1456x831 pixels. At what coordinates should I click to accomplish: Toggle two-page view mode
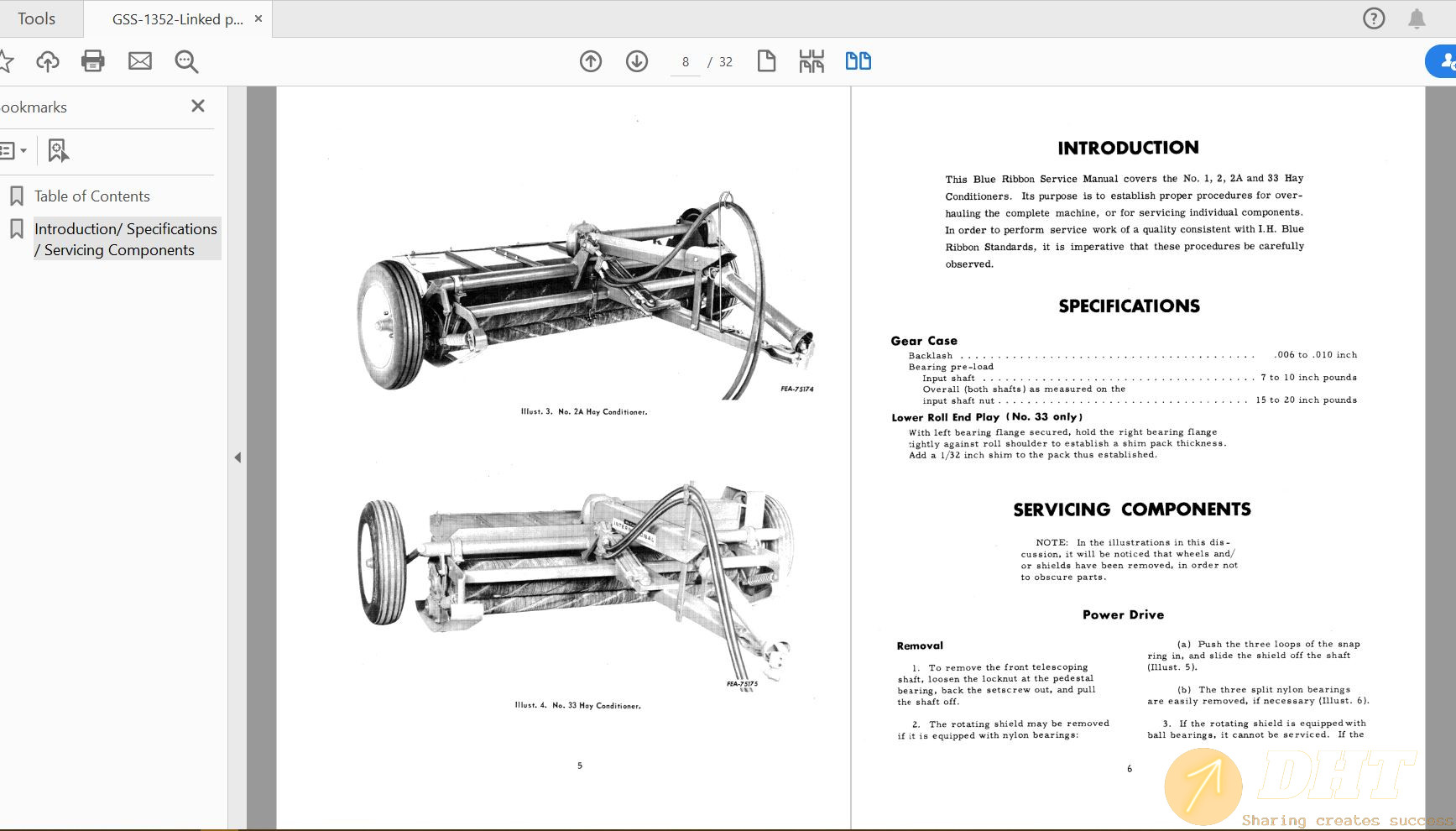coord(858,61)
